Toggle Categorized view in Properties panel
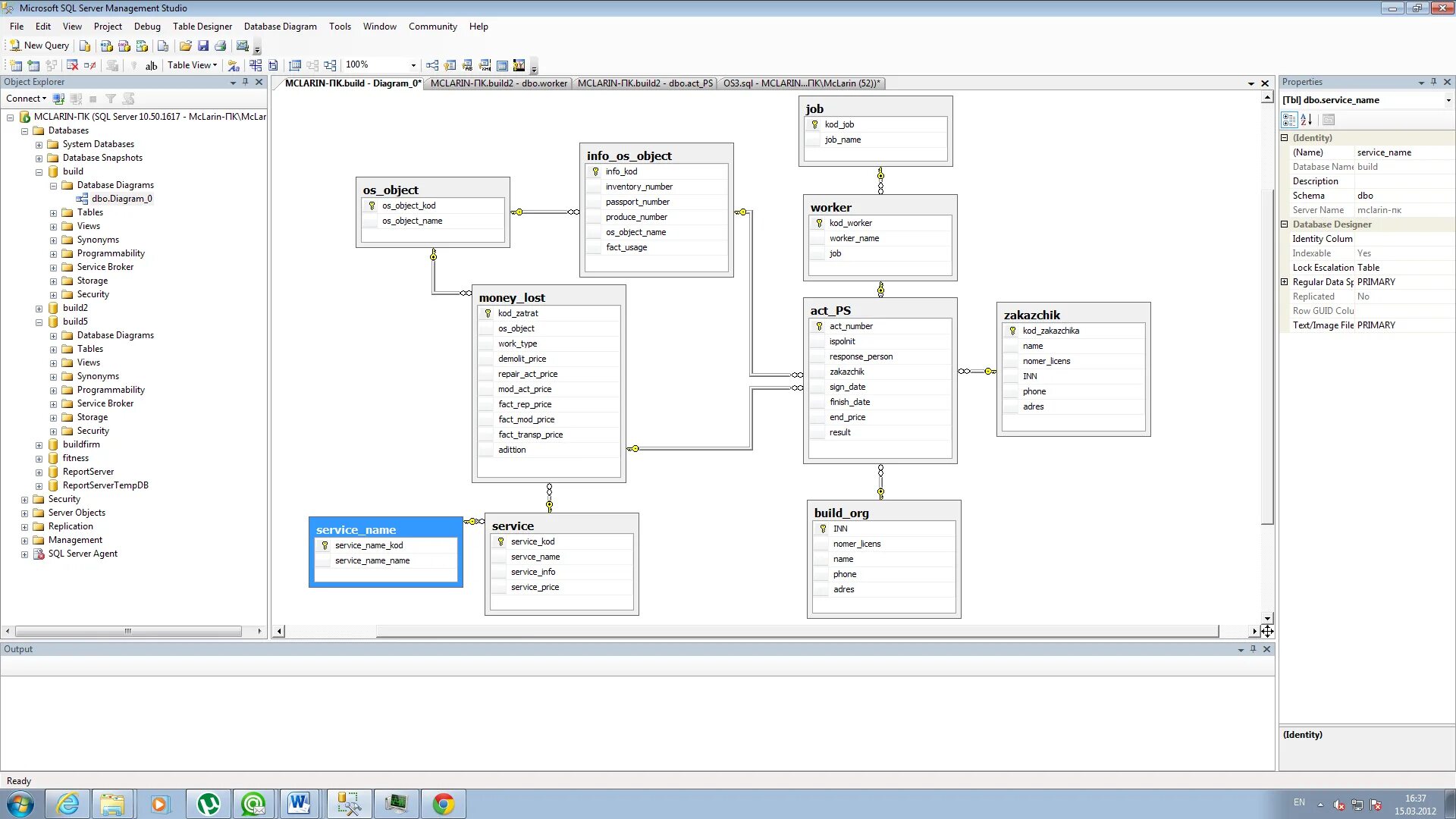Image resolution: width=1456 pixels, height=819 pixels. pyautogui.click(x=1289, y=120)
